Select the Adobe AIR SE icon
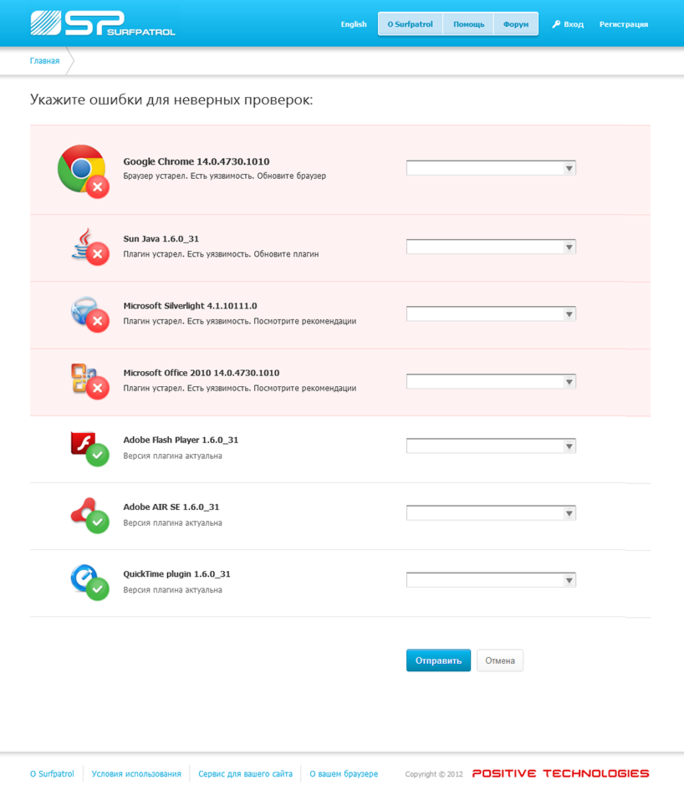Screen dimensions: 684x800 coord(85,513)
